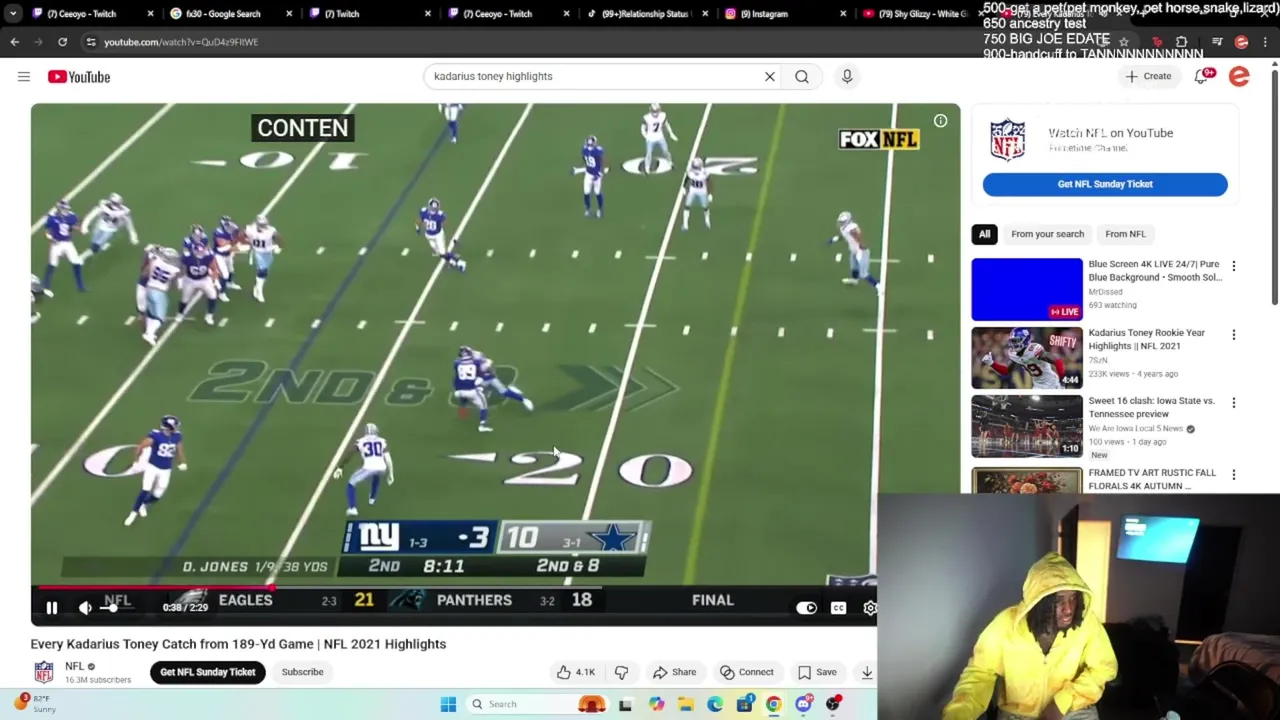This screenshot has height=720, width=1280.
Task: Switch to the Relationship Status TikTok tab
Action: coord(645,14)
